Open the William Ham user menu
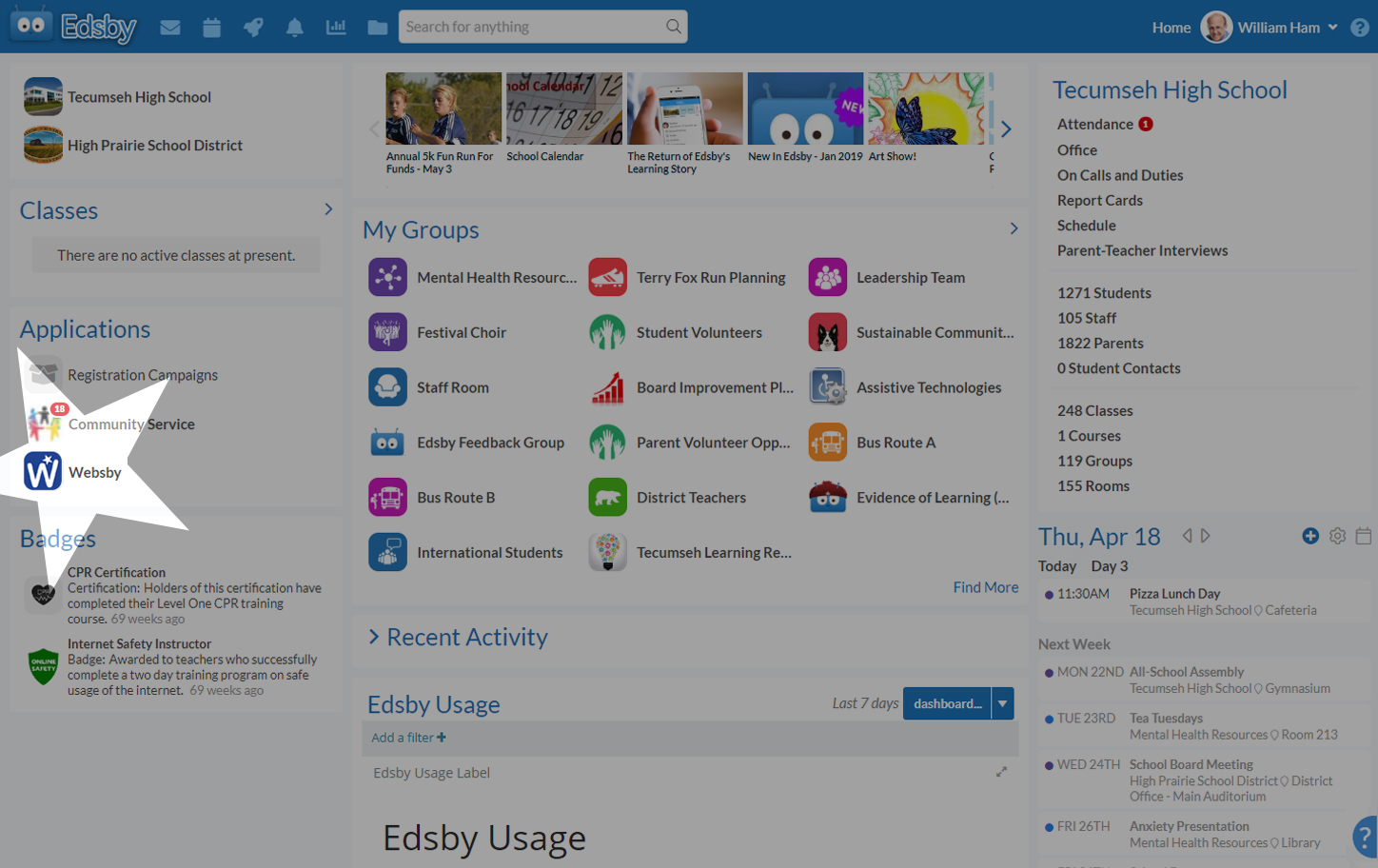This screenshot has width=1378, height=868. click(1270, 28)
